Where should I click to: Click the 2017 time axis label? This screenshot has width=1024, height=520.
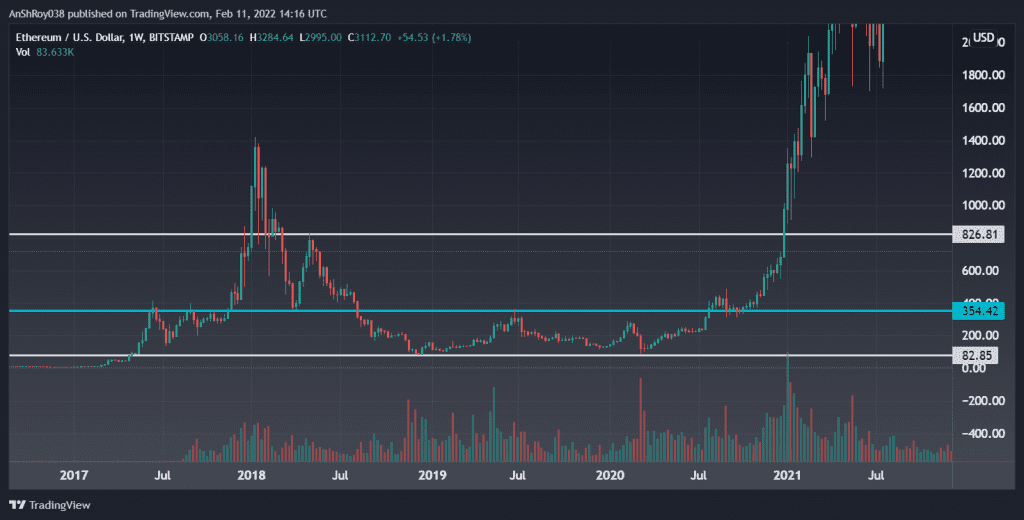73,476
